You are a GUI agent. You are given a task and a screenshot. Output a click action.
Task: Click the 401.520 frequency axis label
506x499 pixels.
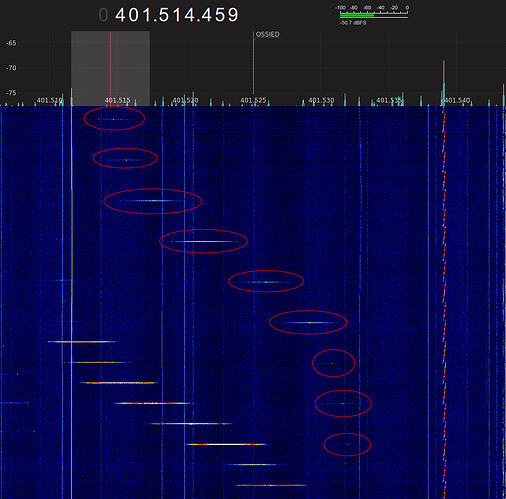point(185,100)
